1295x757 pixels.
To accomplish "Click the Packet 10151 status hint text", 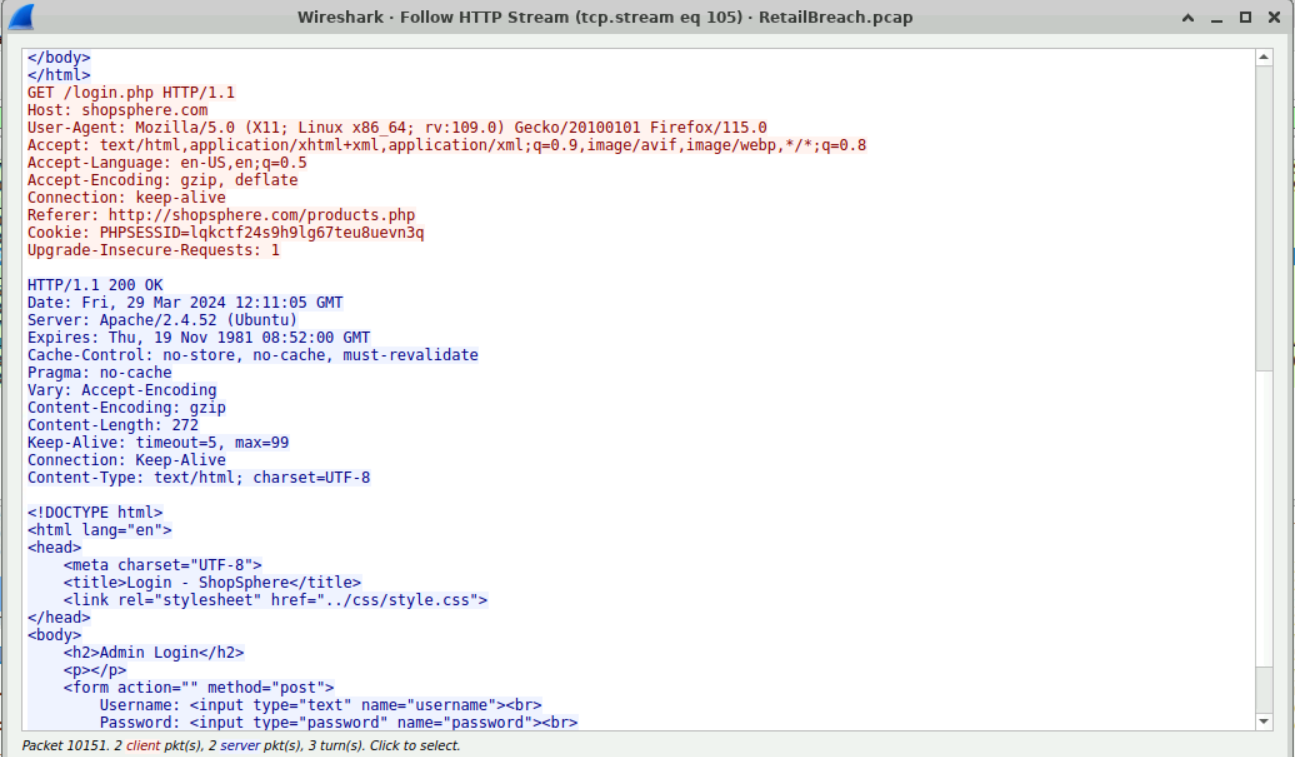I will click(241, 746).
